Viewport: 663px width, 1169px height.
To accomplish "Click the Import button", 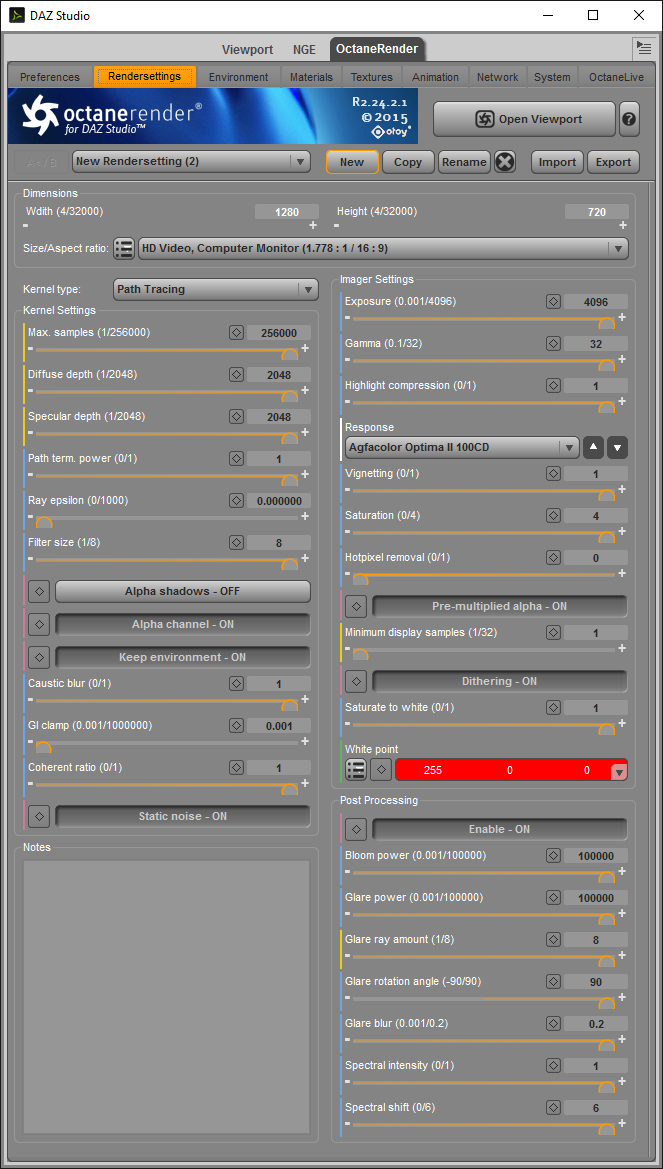I will click(x=558, y=162).
